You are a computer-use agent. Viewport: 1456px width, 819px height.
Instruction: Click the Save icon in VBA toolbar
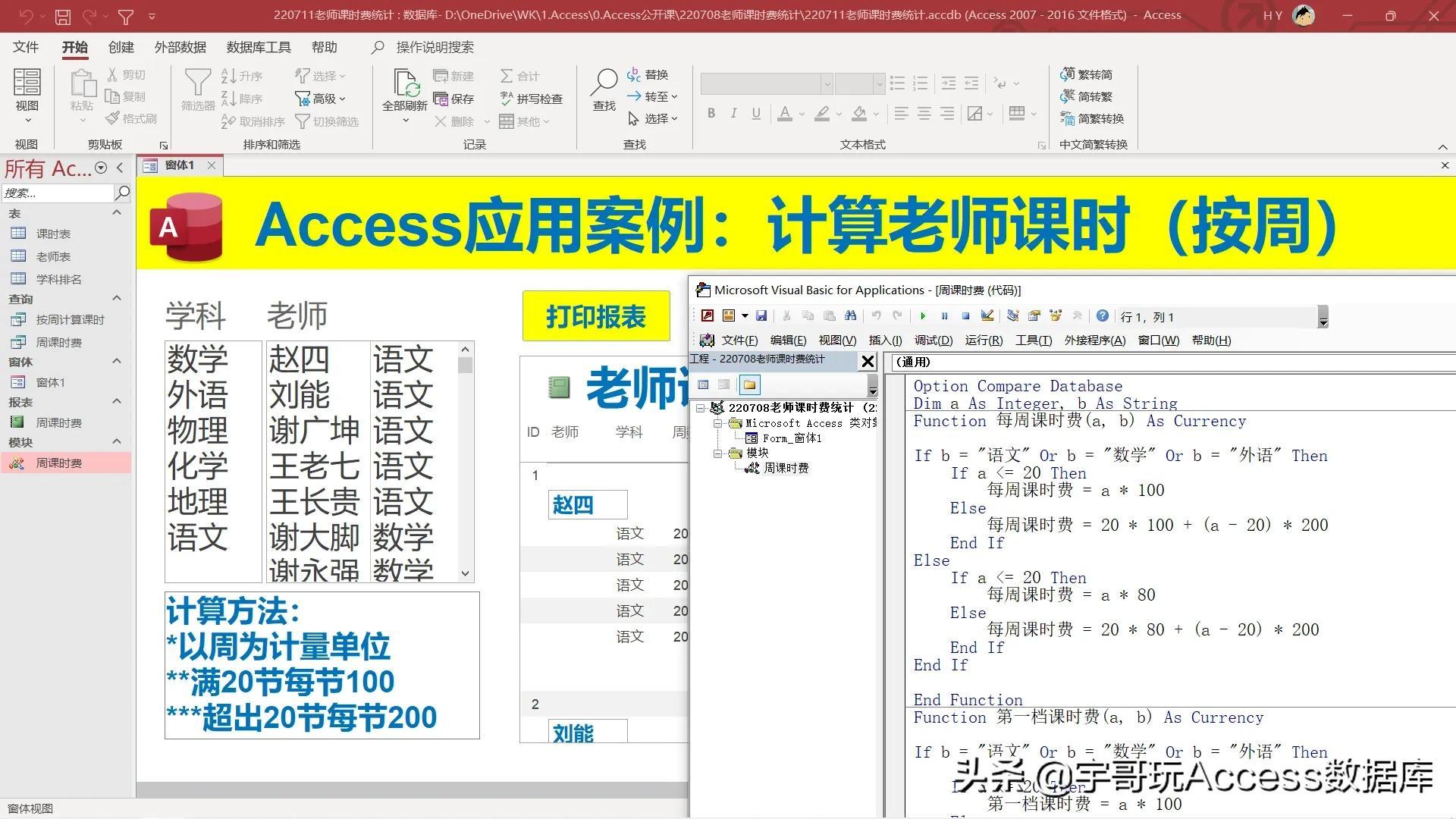point(762,315)
